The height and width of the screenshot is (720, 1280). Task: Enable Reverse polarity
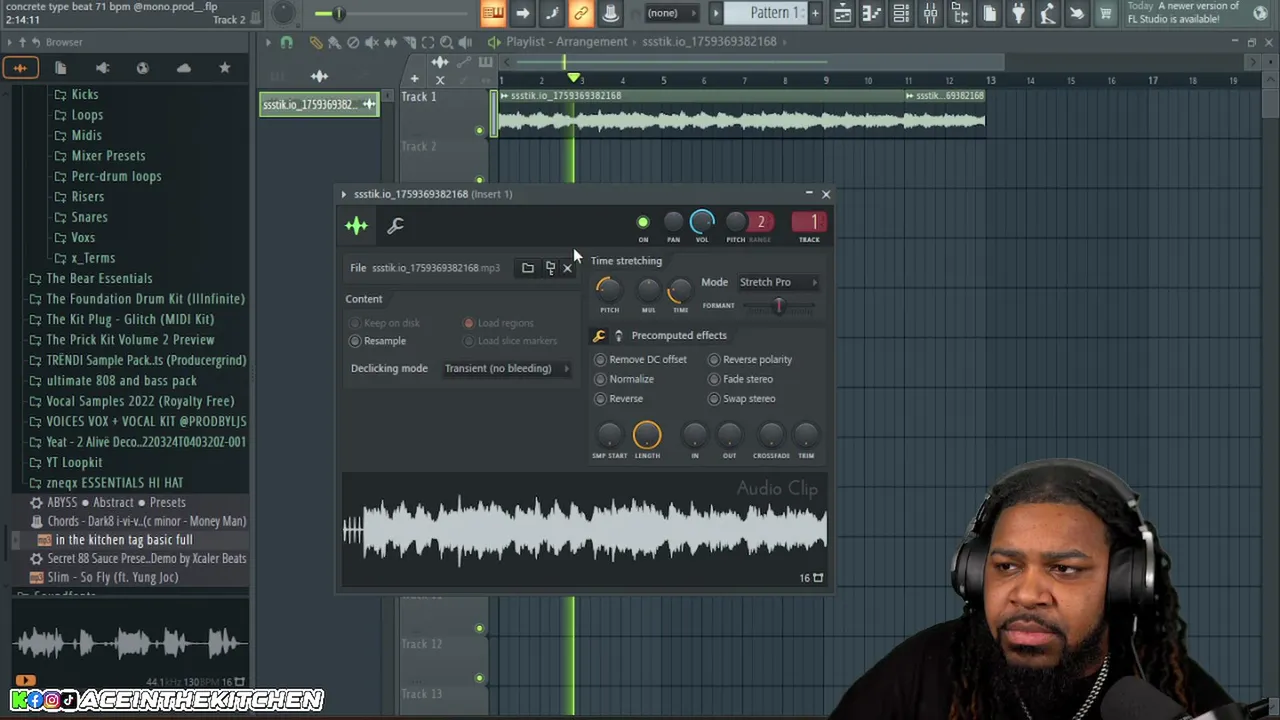750,360
